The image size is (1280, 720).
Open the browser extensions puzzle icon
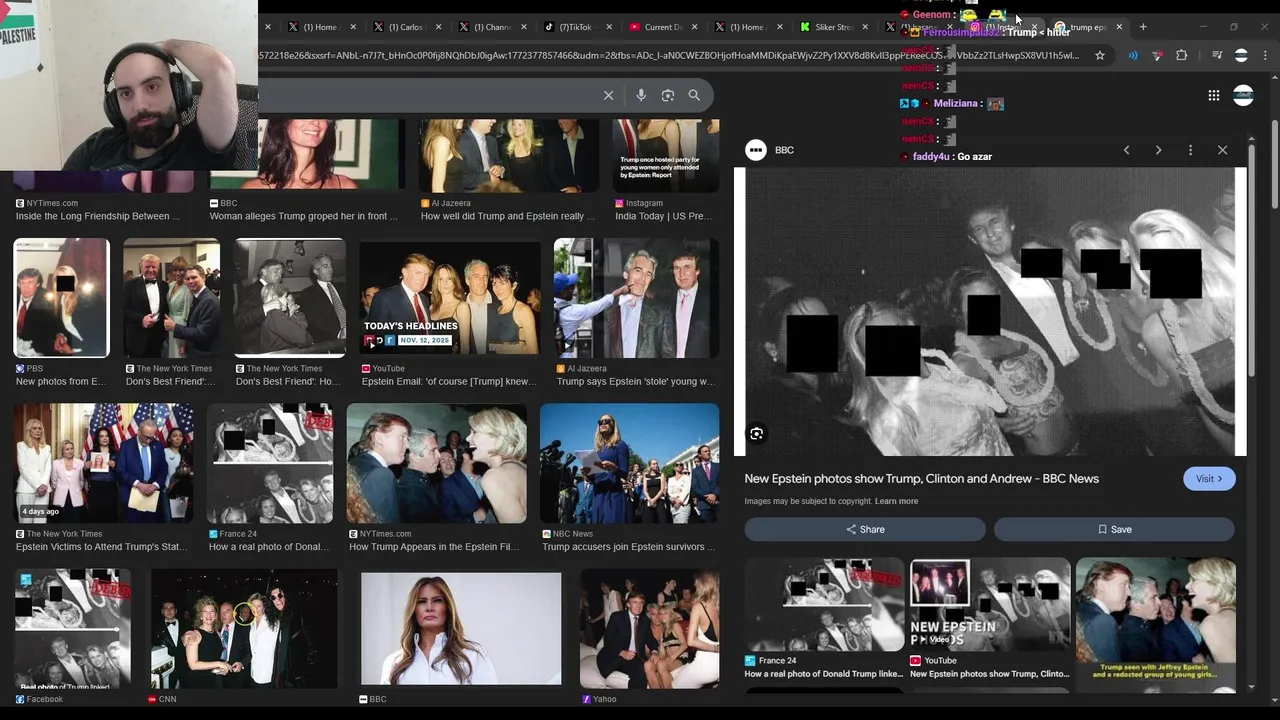pos(1181,55)
